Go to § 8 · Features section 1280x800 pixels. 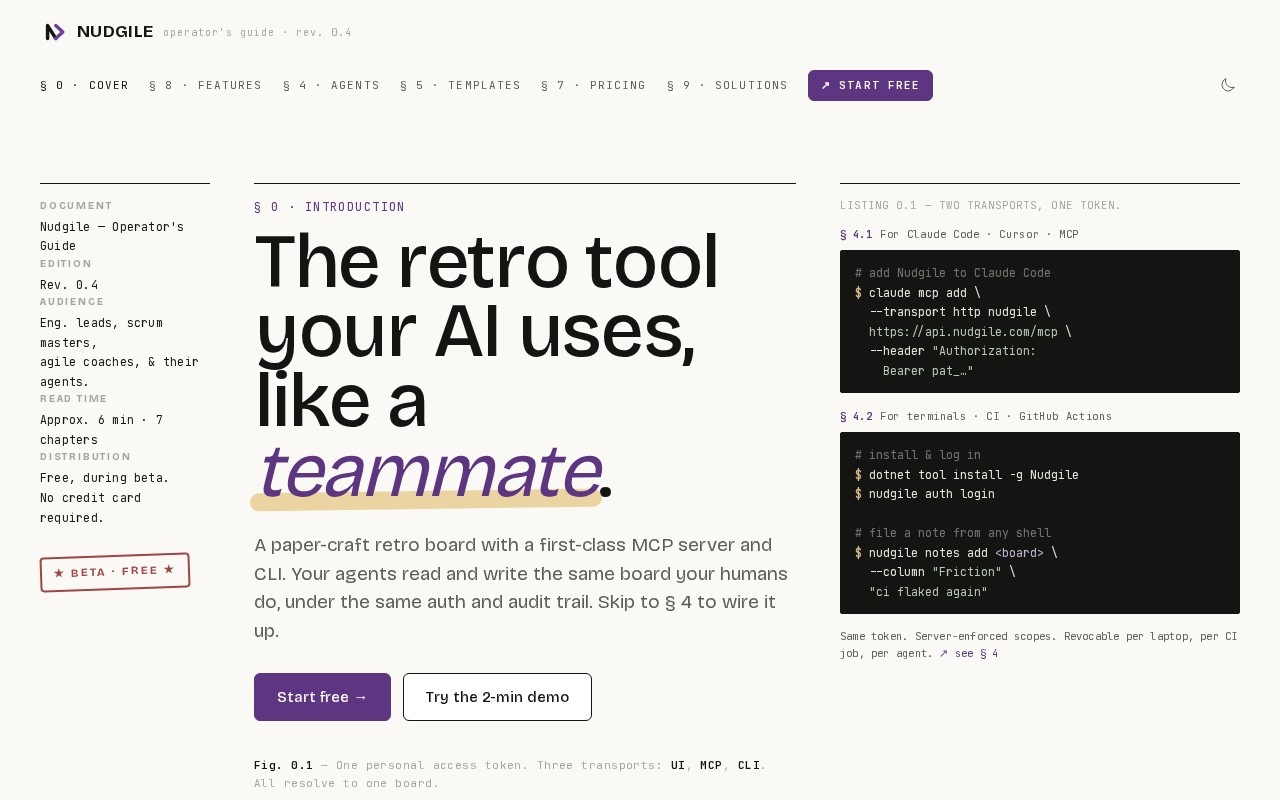point(205,85)
